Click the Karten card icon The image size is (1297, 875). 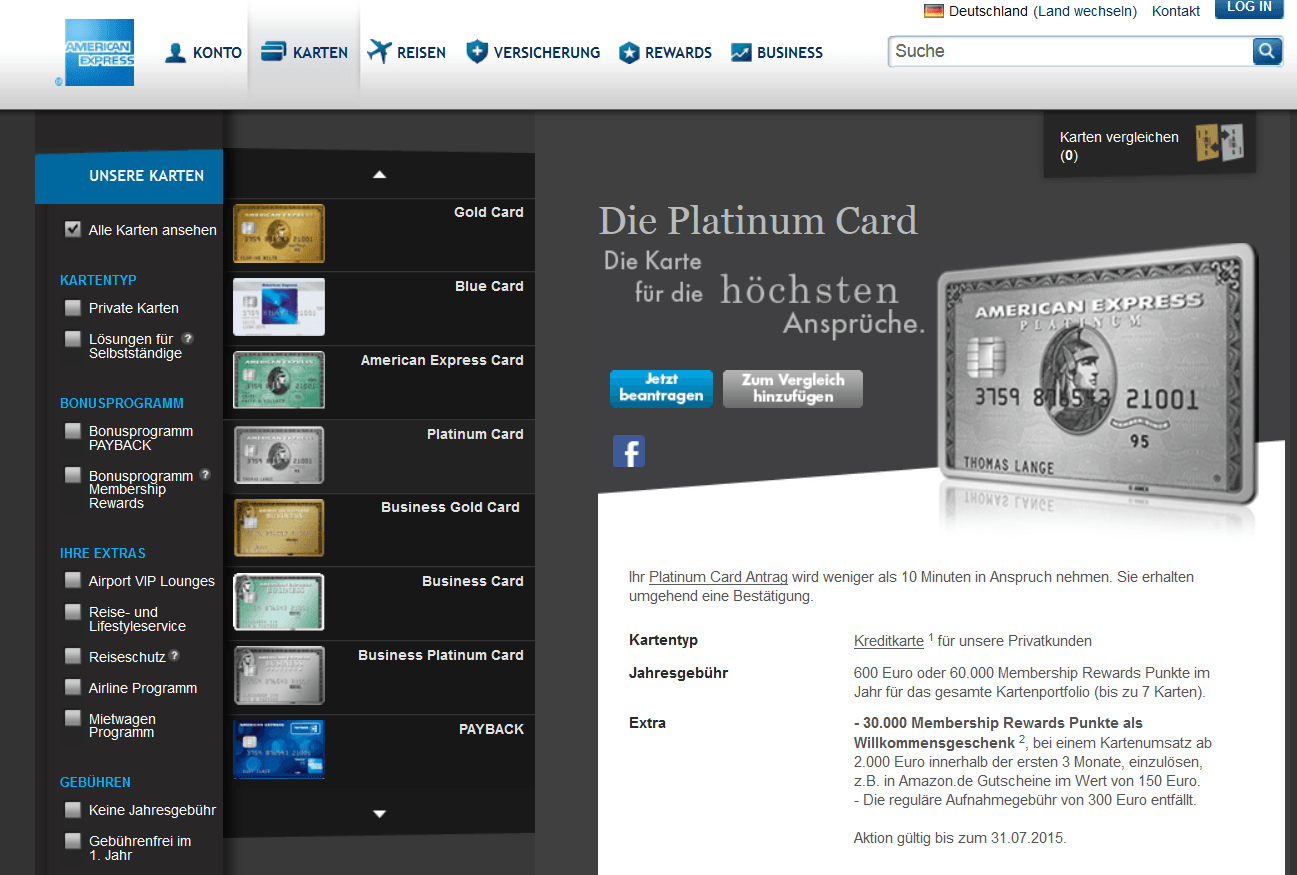coord(273,52)
